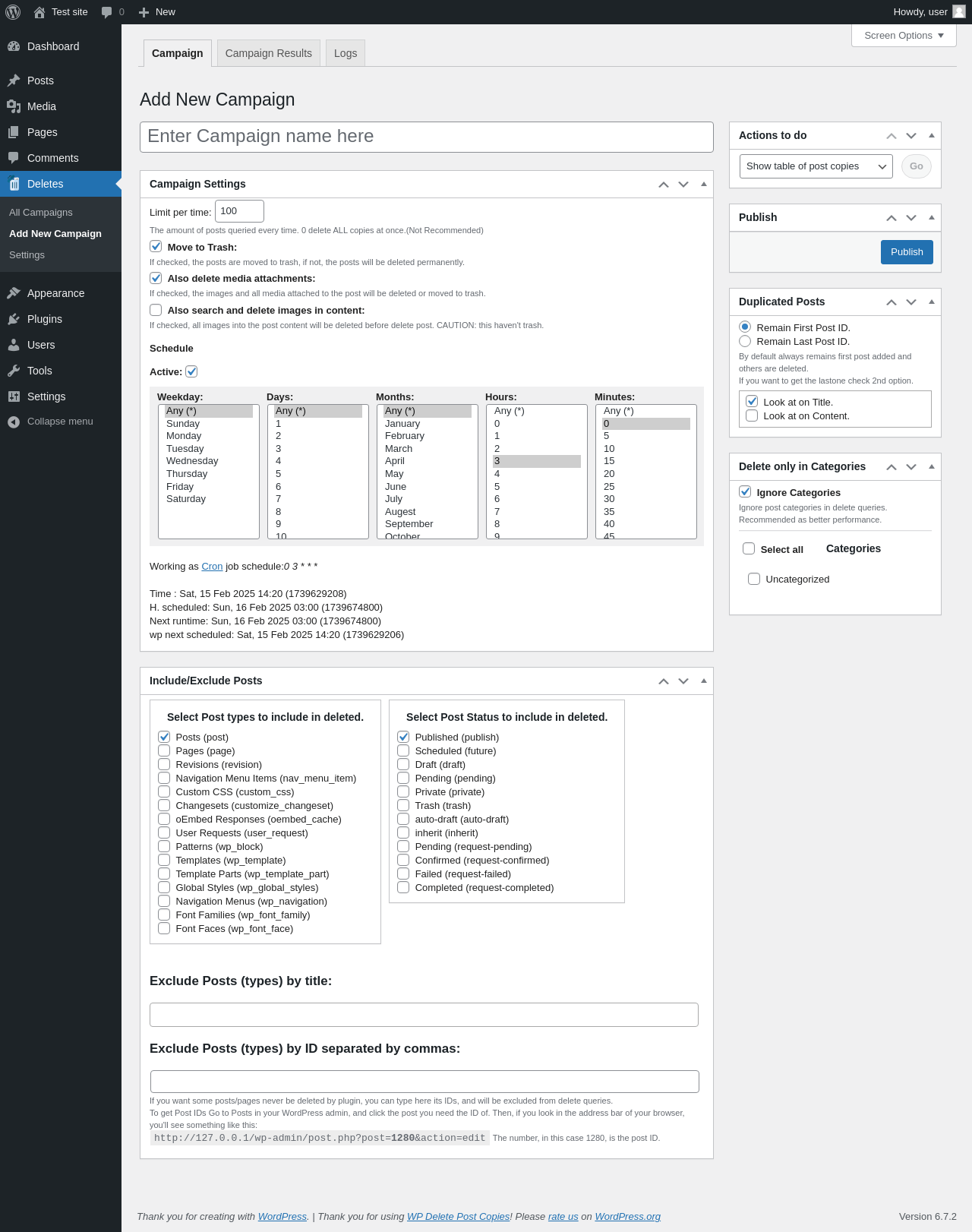Screen dimensions: 972x1232
Task: Collapse Actions to do panel triangle
Action: point(932,135)
